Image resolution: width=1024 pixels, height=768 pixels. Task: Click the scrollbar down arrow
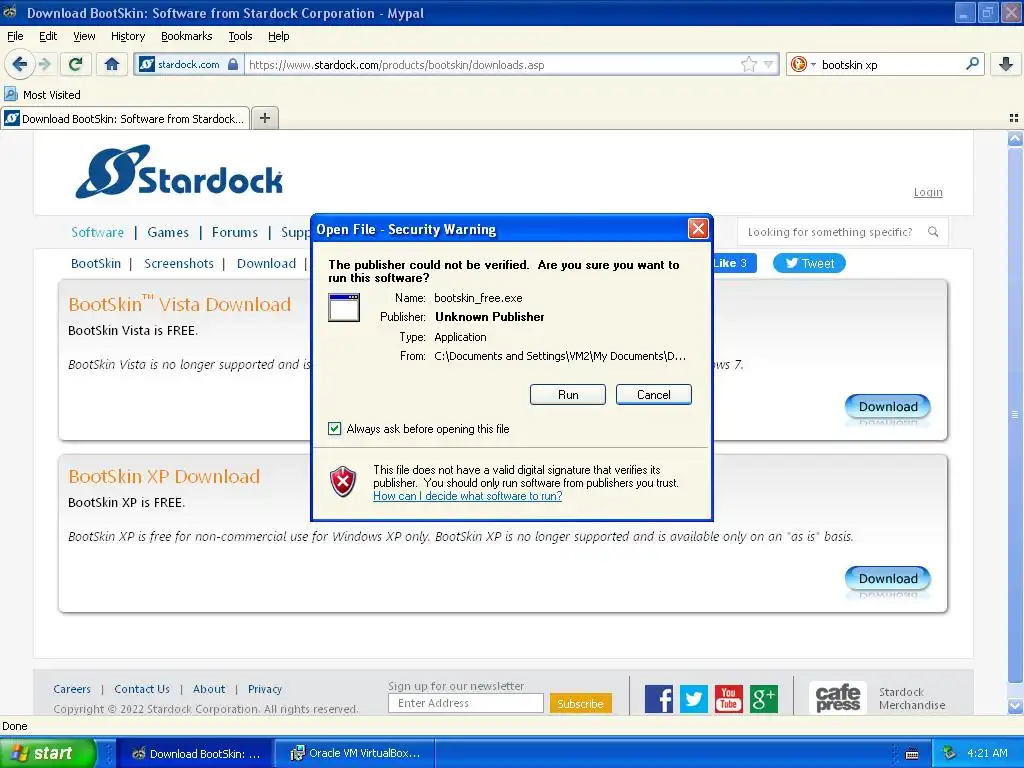point(1015,706)
